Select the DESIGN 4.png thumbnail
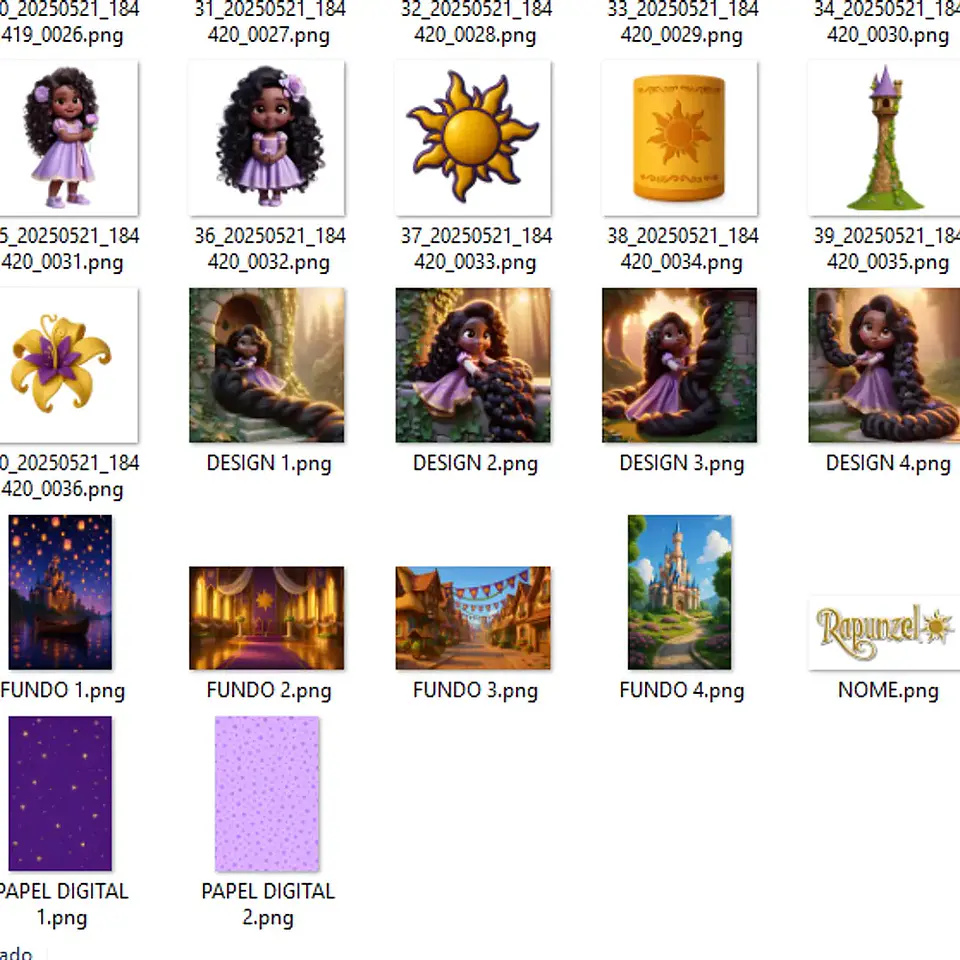Image resolution: width=960 pixels, height=960 pixels. pos(884,365)
